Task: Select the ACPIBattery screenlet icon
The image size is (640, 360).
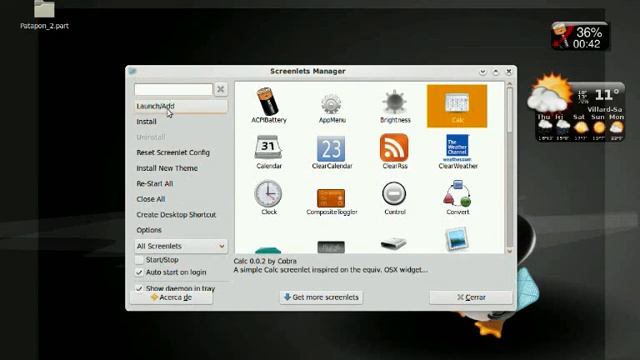Action: coord(268,105)
